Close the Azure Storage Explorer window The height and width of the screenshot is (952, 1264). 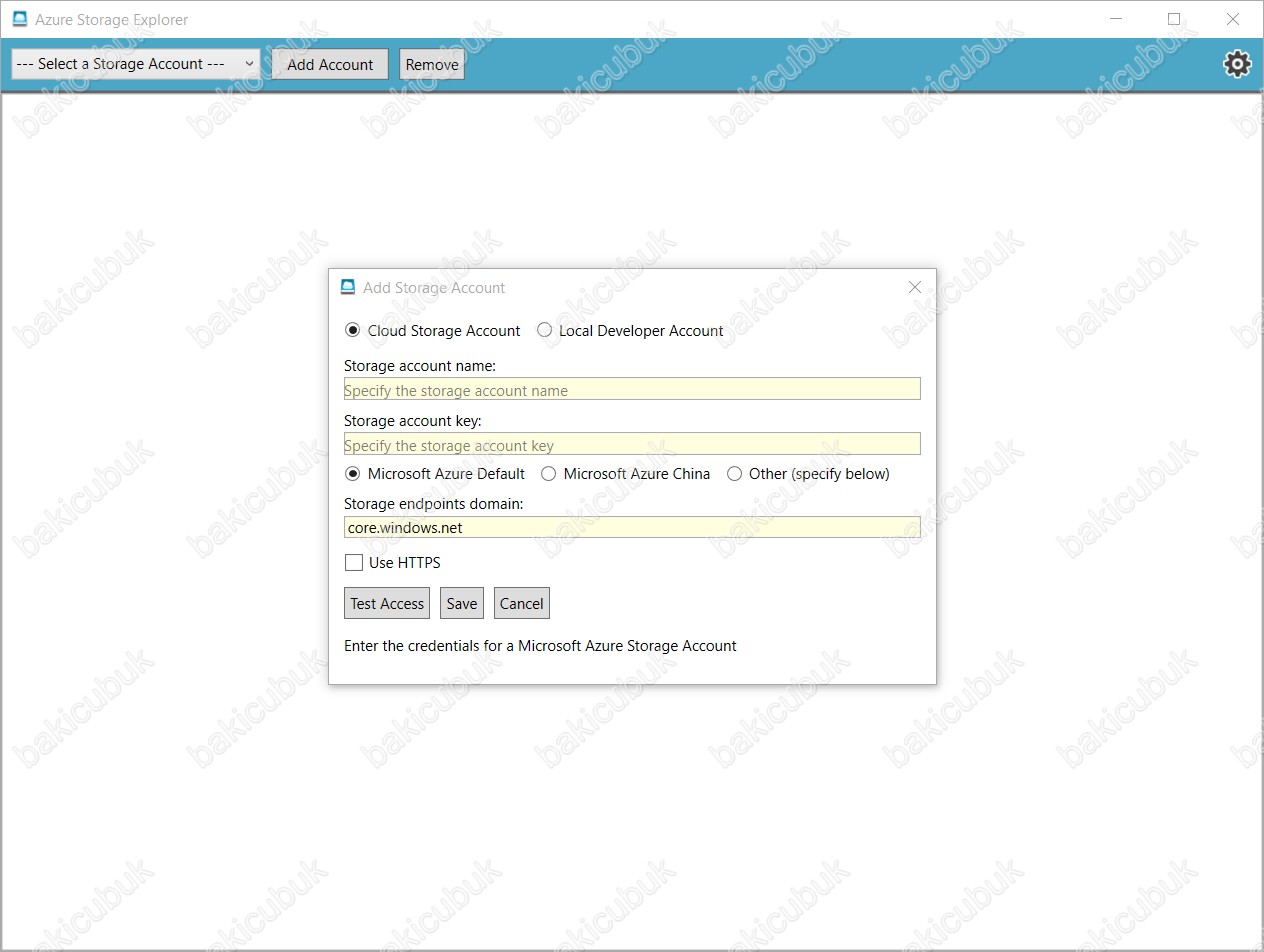(x=1233, y=19)
